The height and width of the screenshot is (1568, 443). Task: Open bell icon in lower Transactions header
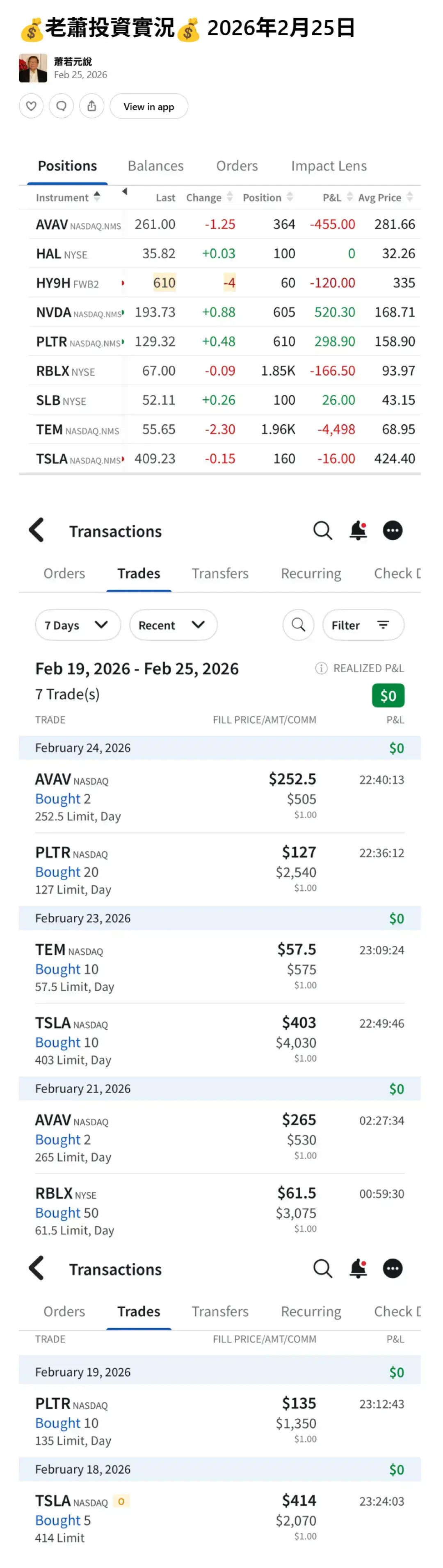point(359,1268)
